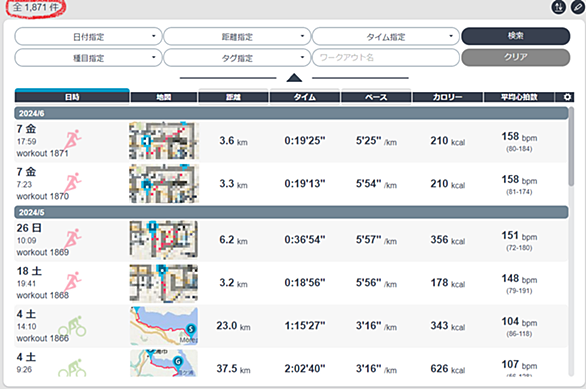The width and height of the screenshot is (586, 389).
Task: Open the タグ指定 dropdown
Action: (237, 58)
